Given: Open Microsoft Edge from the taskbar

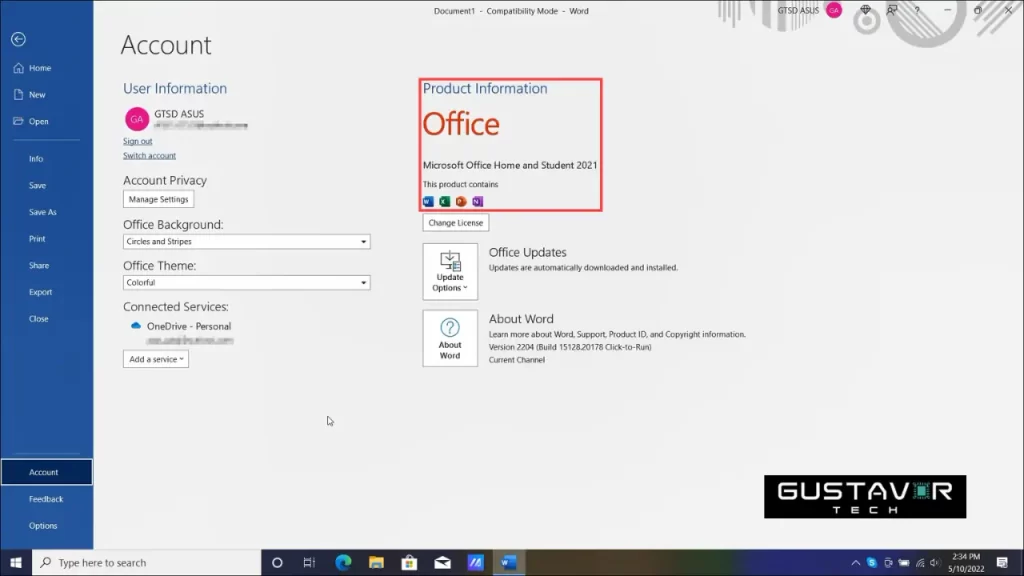Looking at the screenshot, I should tap(343, 563).
